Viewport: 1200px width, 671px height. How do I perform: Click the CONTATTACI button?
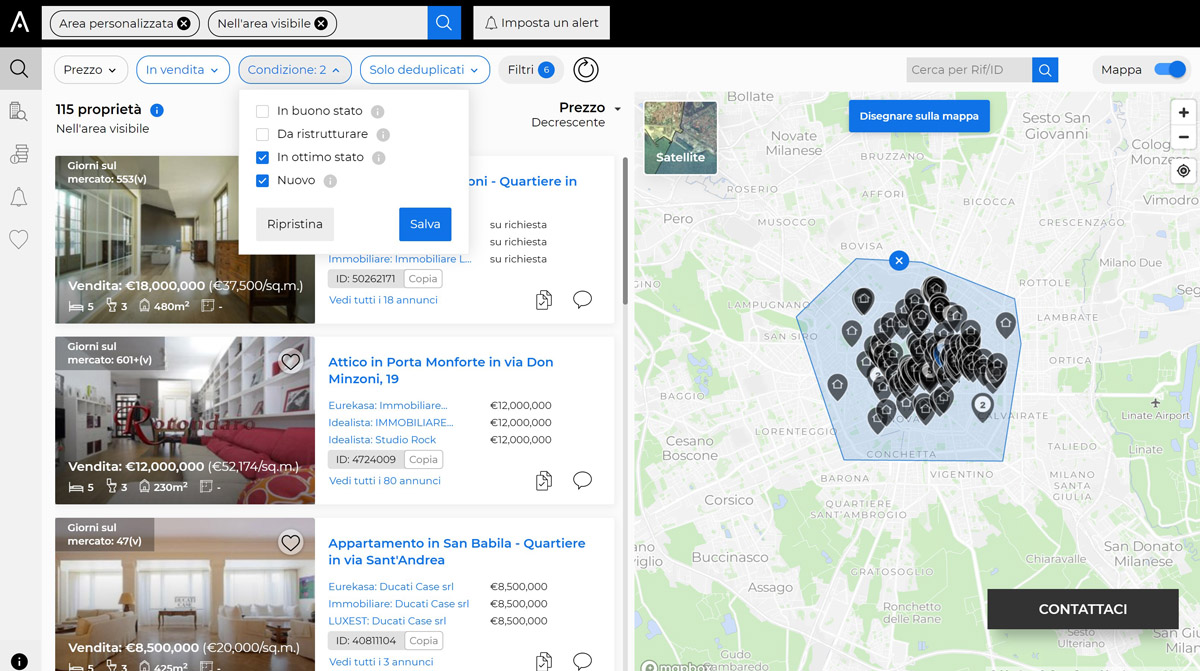[1083, 609]
